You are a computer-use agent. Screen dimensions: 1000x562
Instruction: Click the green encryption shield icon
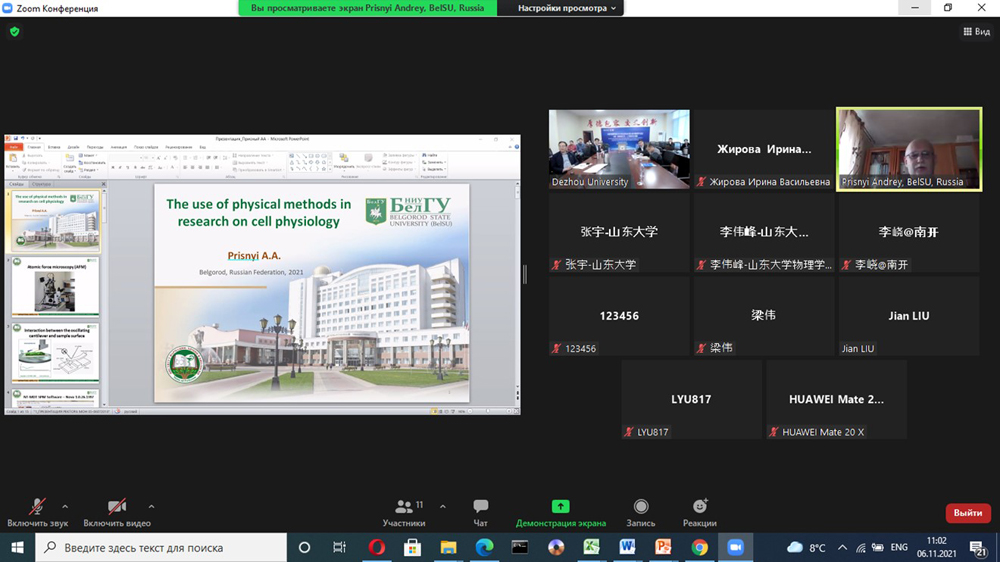(x=14, y=32)
